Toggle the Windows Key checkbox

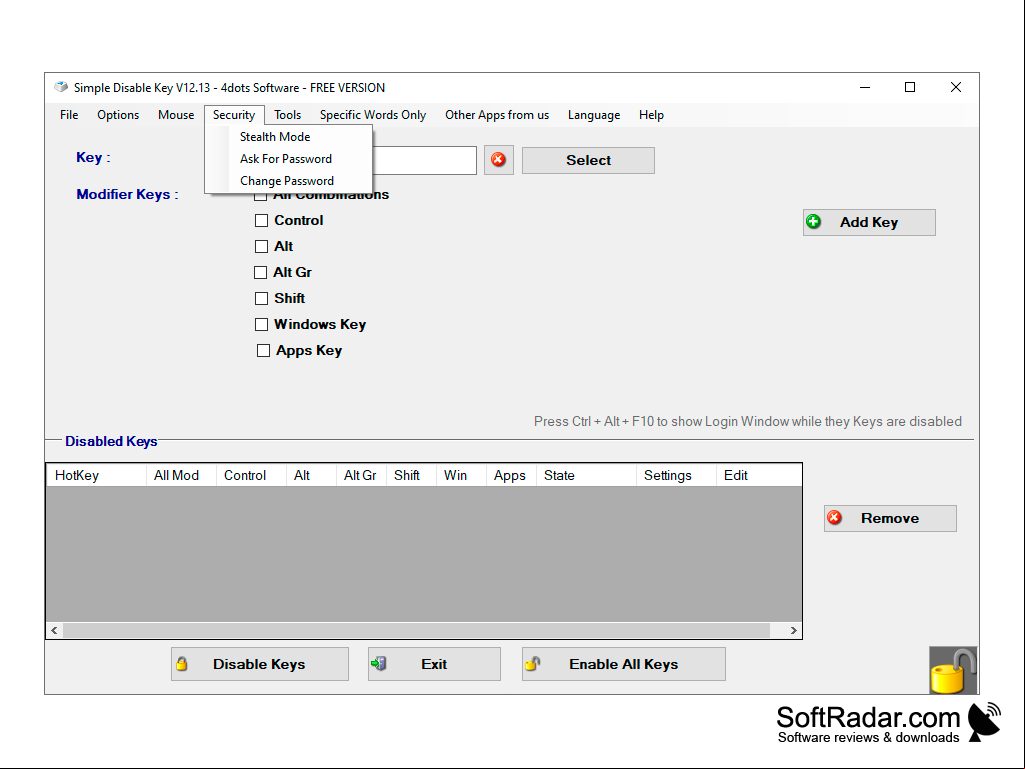coord(261,324)
